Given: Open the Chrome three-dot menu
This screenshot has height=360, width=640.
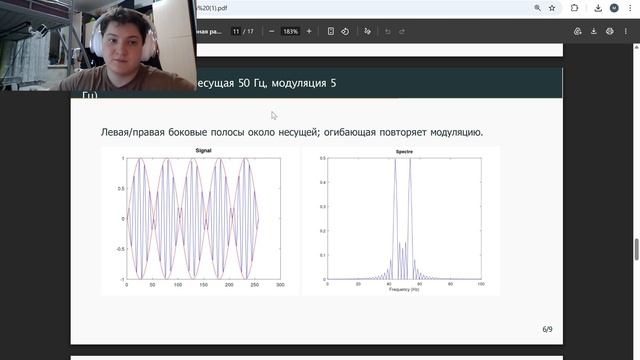Looking at the screenshot, I should point(630,8).
